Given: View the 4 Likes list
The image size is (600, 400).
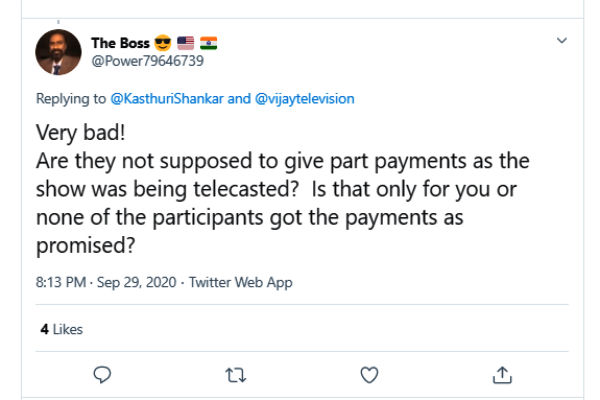Looking at the screenshot, I should click(61, 329).
